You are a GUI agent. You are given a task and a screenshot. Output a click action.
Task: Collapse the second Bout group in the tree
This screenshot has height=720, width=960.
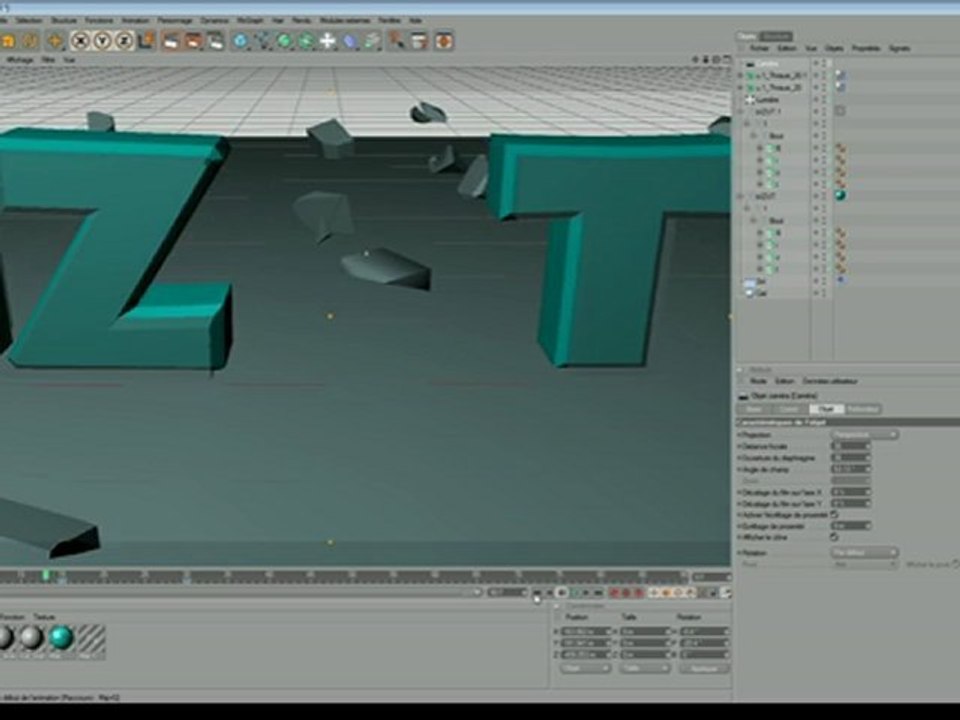coord(754,221)
